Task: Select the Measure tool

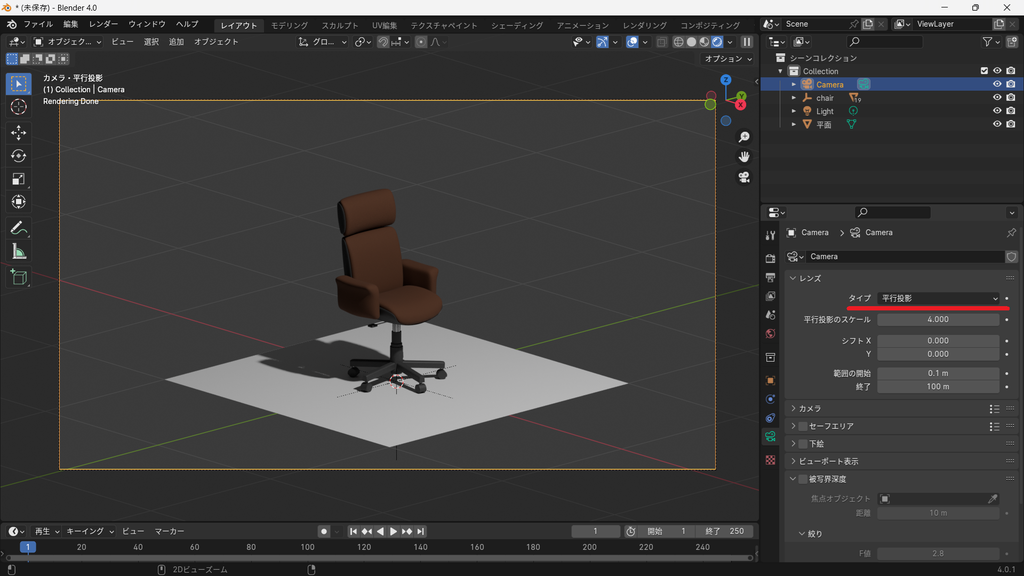Action: [x=18, y=251]
